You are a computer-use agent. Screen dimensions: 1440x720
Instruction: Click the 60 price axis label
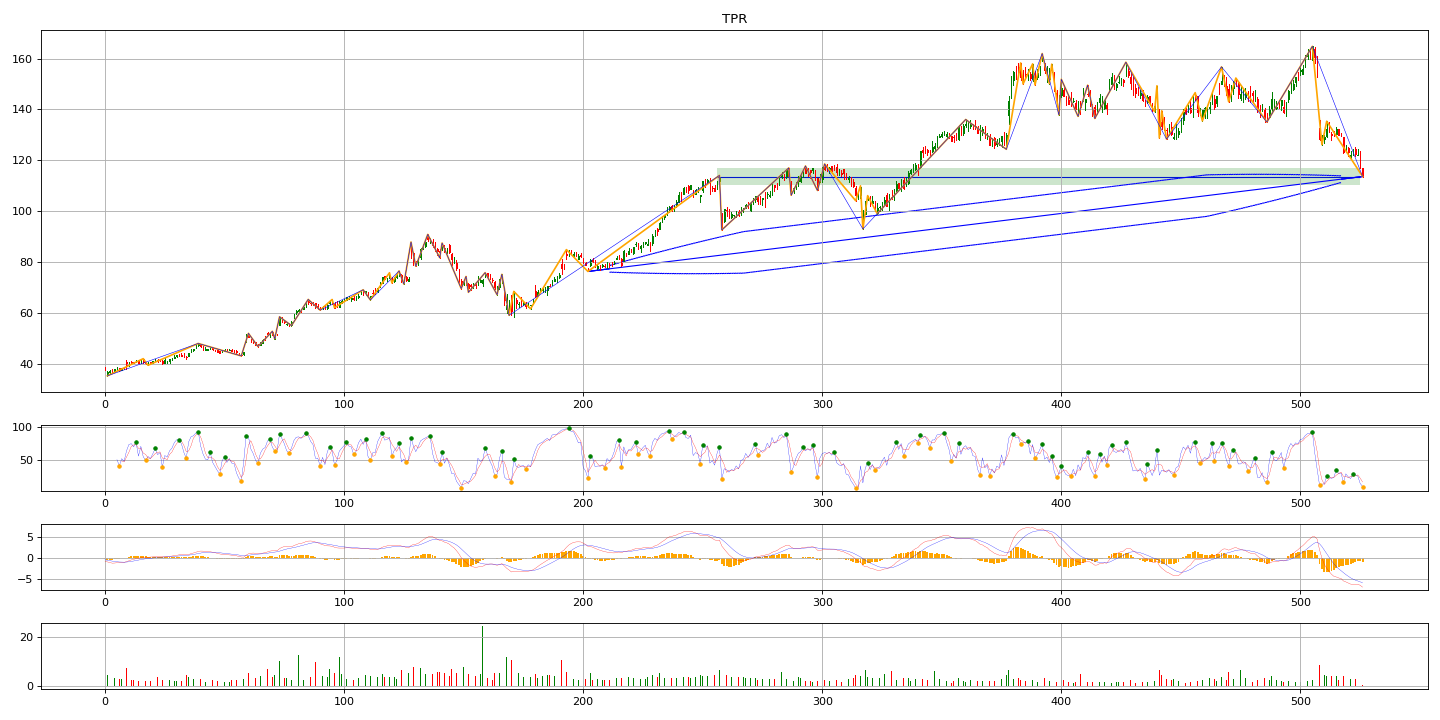click(x=26, y=314)
